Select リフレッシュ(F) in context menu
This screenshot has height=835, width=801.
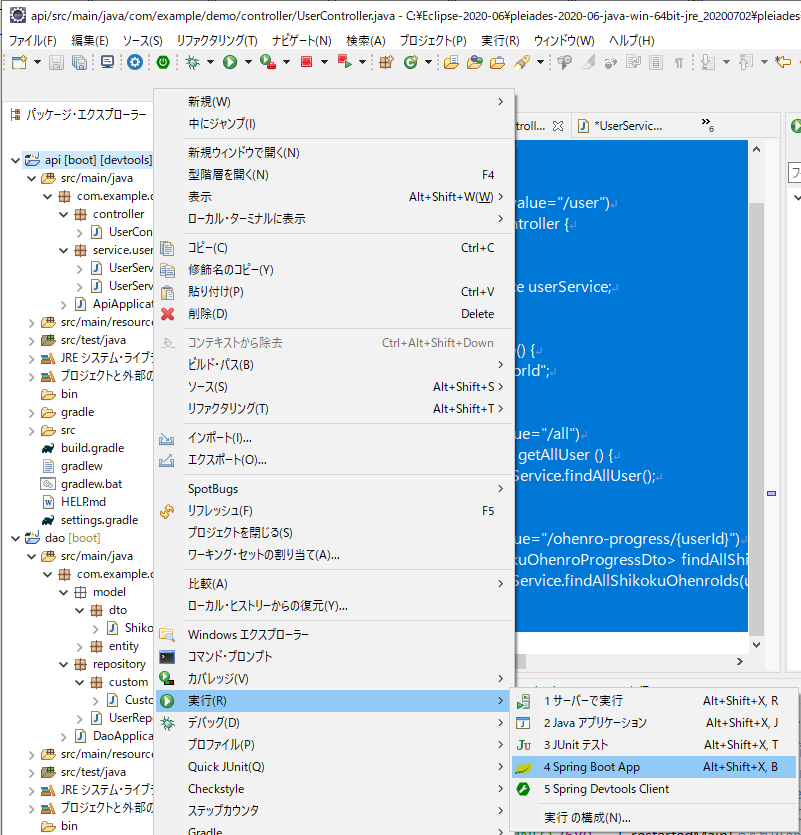click(334, 511)
